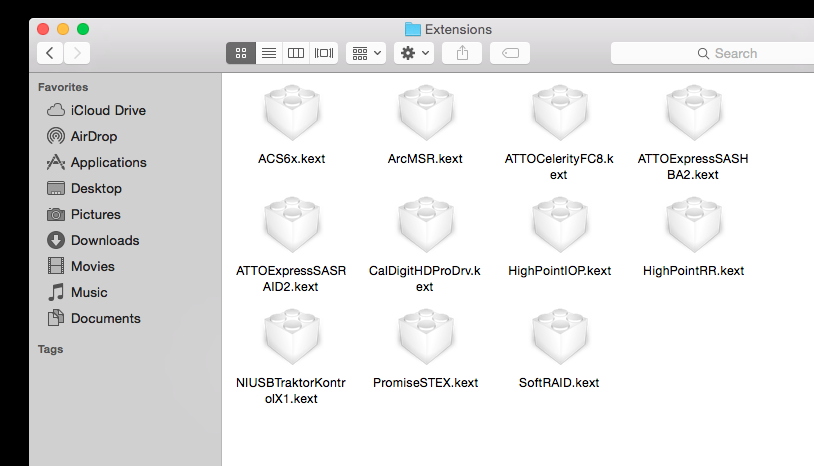This screenshot has width=814, height=466.
Task: Select the ACS6x.kext icon
Action: point(292,113)
